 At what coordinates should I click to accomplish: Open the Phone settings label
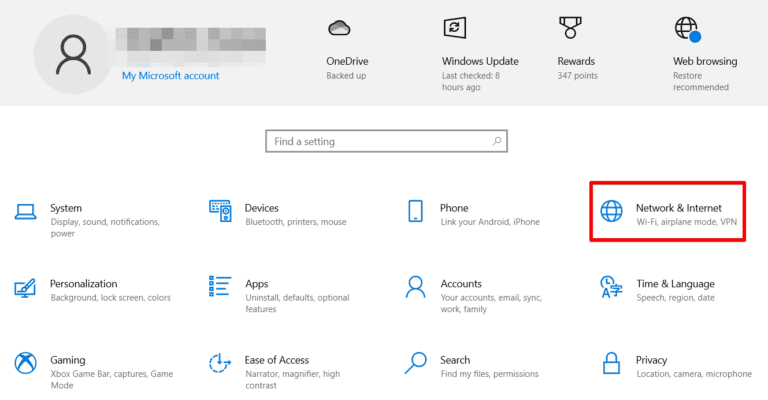(454, 208)
